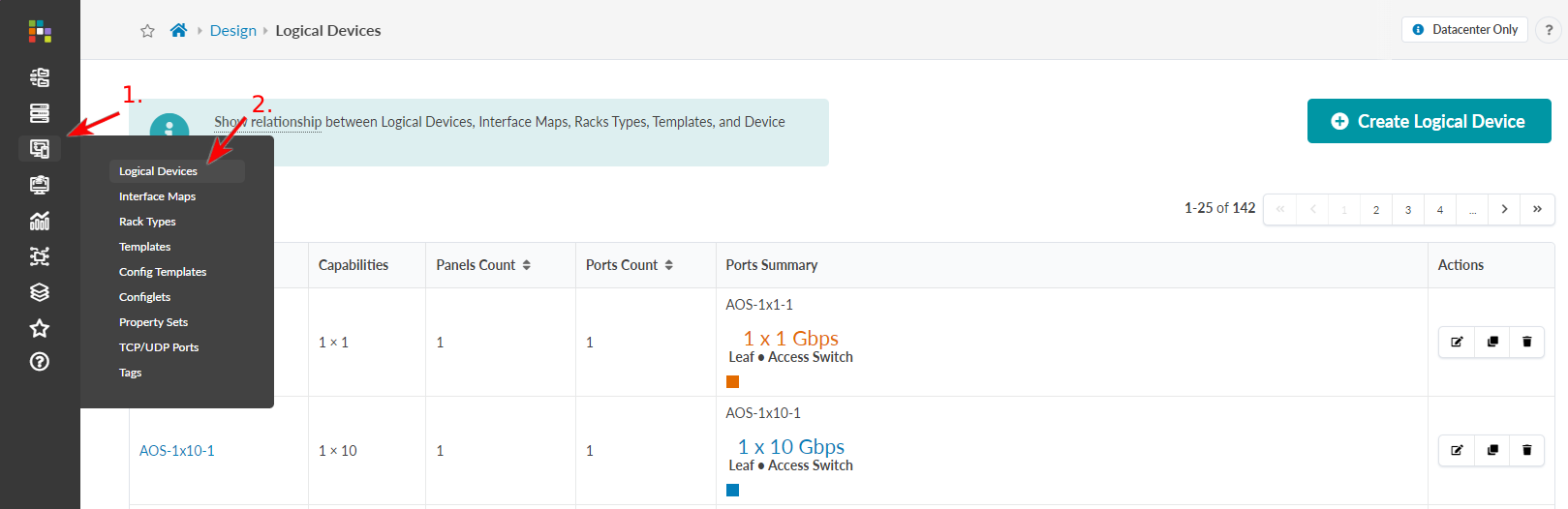Image resolution: width=1568 pixels, height=509 pixels.
Task: Bookmark this page with the breadcrumb star
Action: click(147, 31)
